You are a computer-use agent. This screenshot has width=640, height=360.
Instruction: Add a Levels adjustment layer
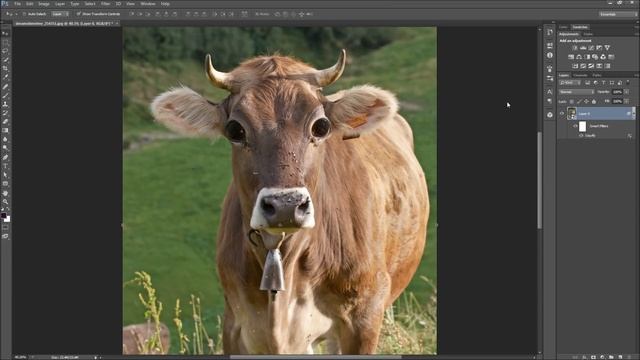coord(583,48)
